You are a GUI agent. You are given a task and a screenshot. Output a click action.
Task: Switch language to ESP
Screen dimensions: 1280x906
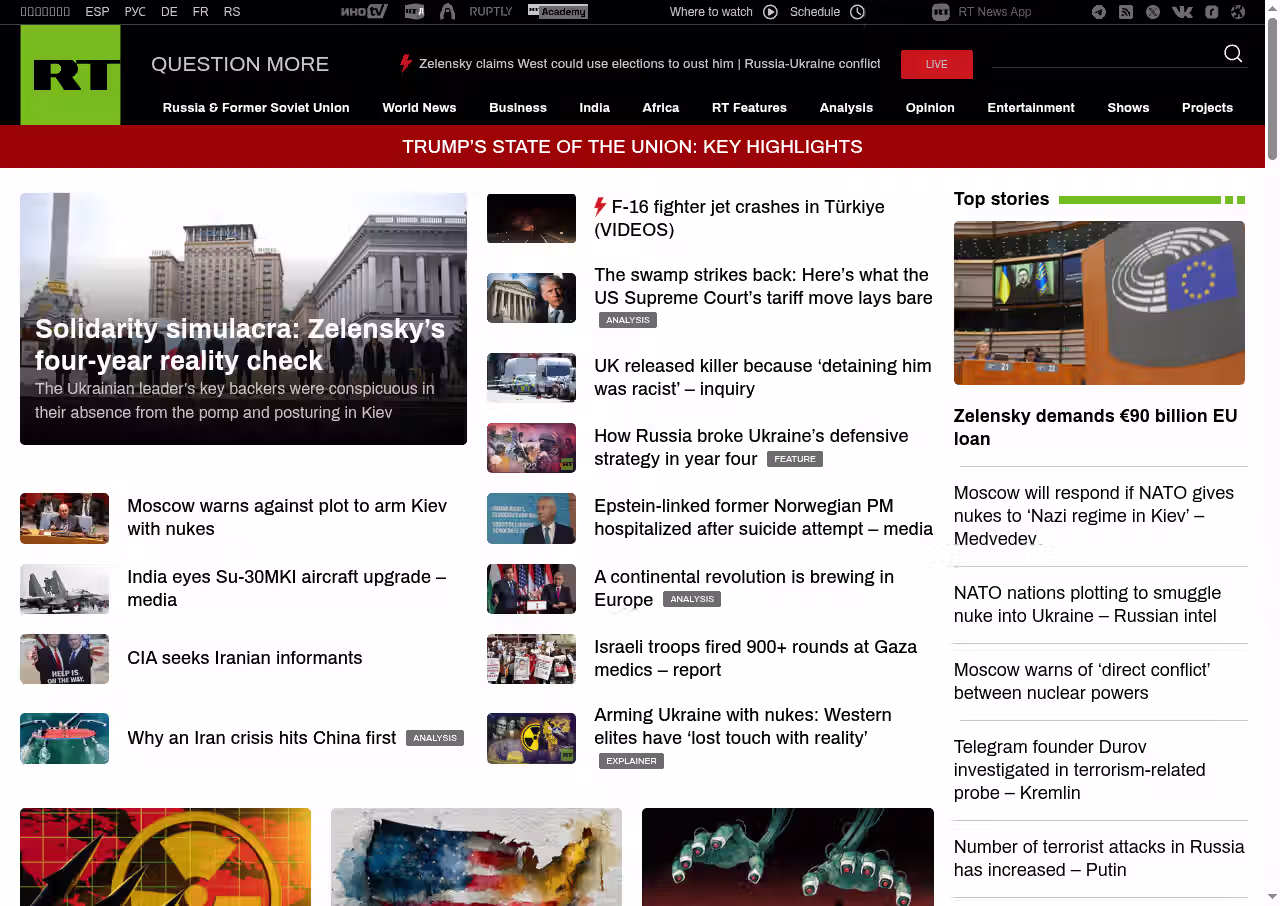coord(97,12)
